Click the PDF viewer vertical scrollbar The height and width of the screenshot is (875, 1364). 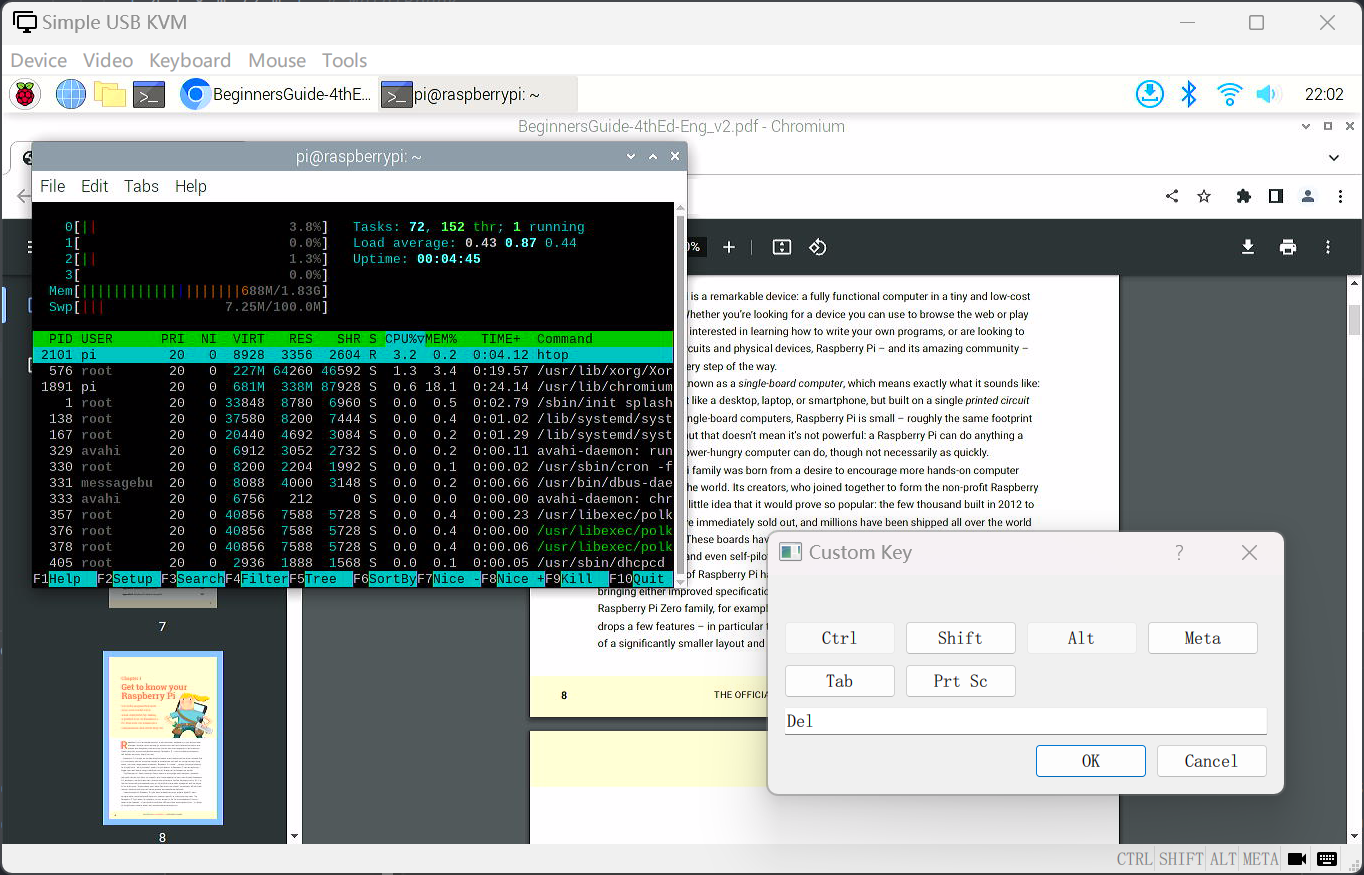pos(1354,320)
